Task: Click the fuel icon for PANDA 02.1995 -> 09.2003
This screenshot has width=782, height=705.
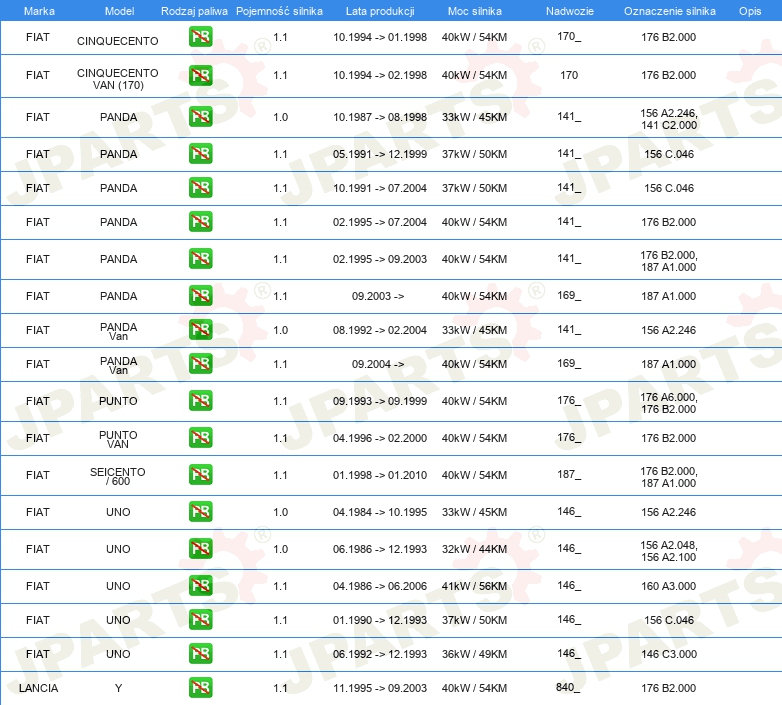Action: click(200, 259)
